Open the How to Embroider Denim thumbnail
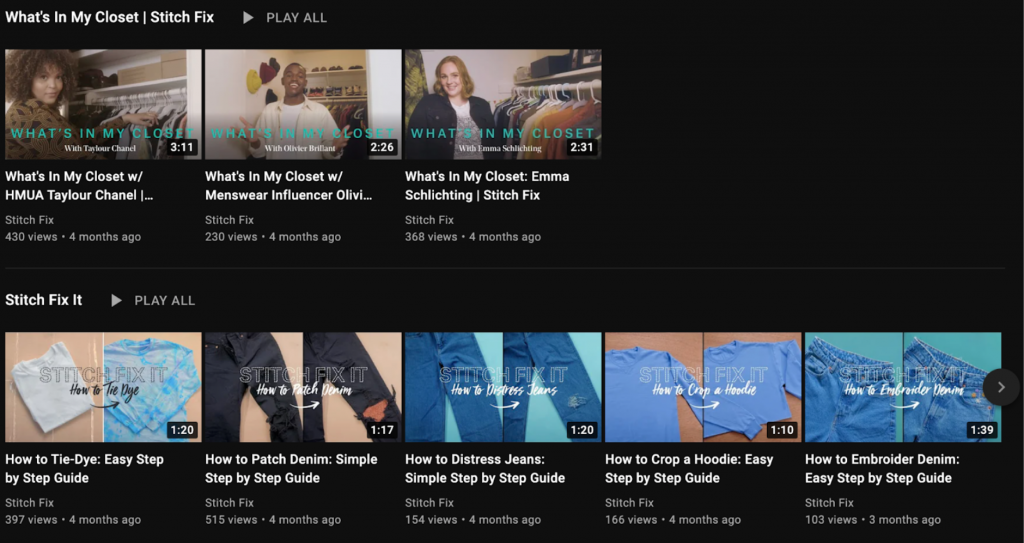The image size is (1024, 543). tap(903, 387)
